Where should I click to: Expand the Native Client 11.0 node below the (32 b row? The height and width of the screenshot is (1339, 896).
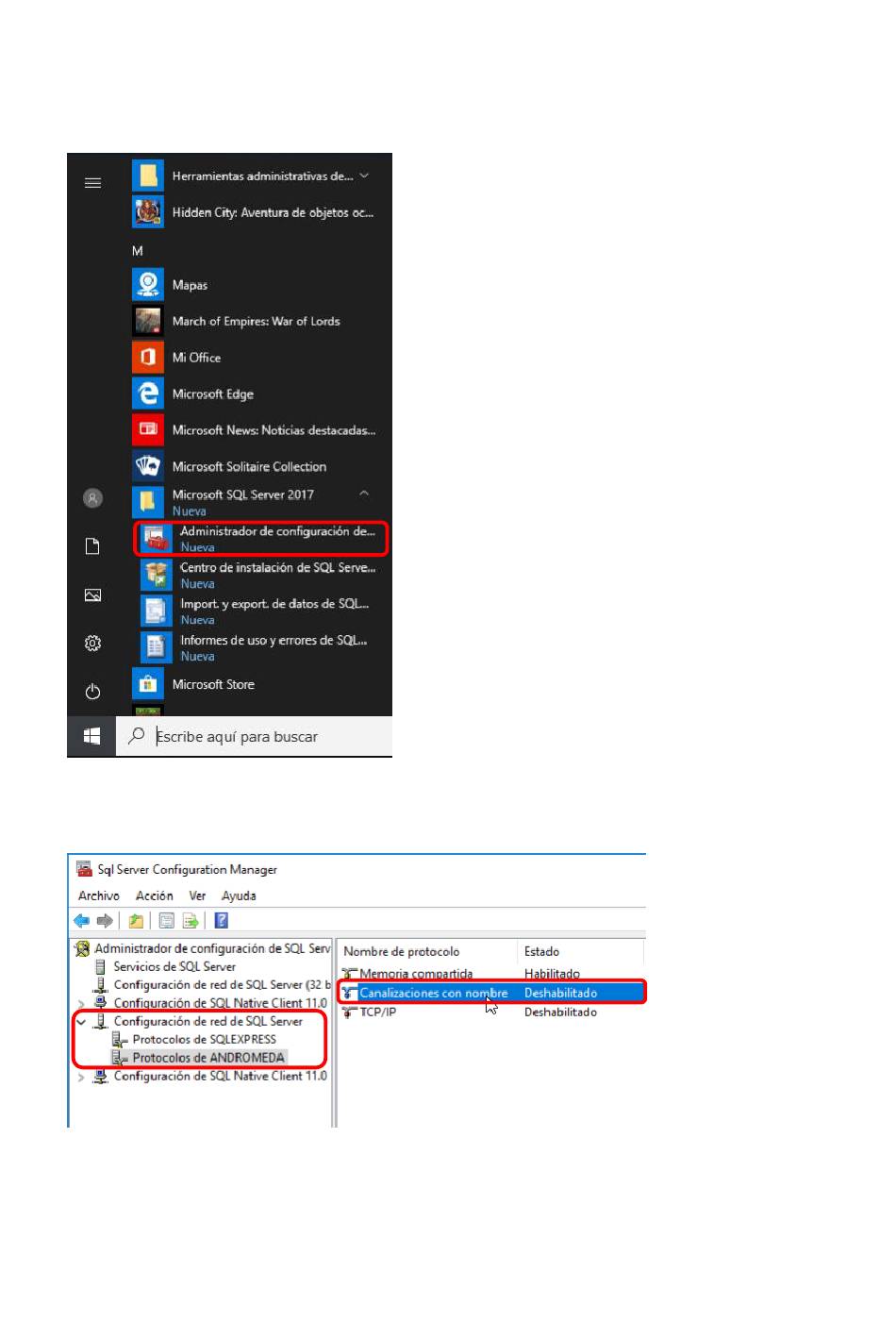(81, 1004)
